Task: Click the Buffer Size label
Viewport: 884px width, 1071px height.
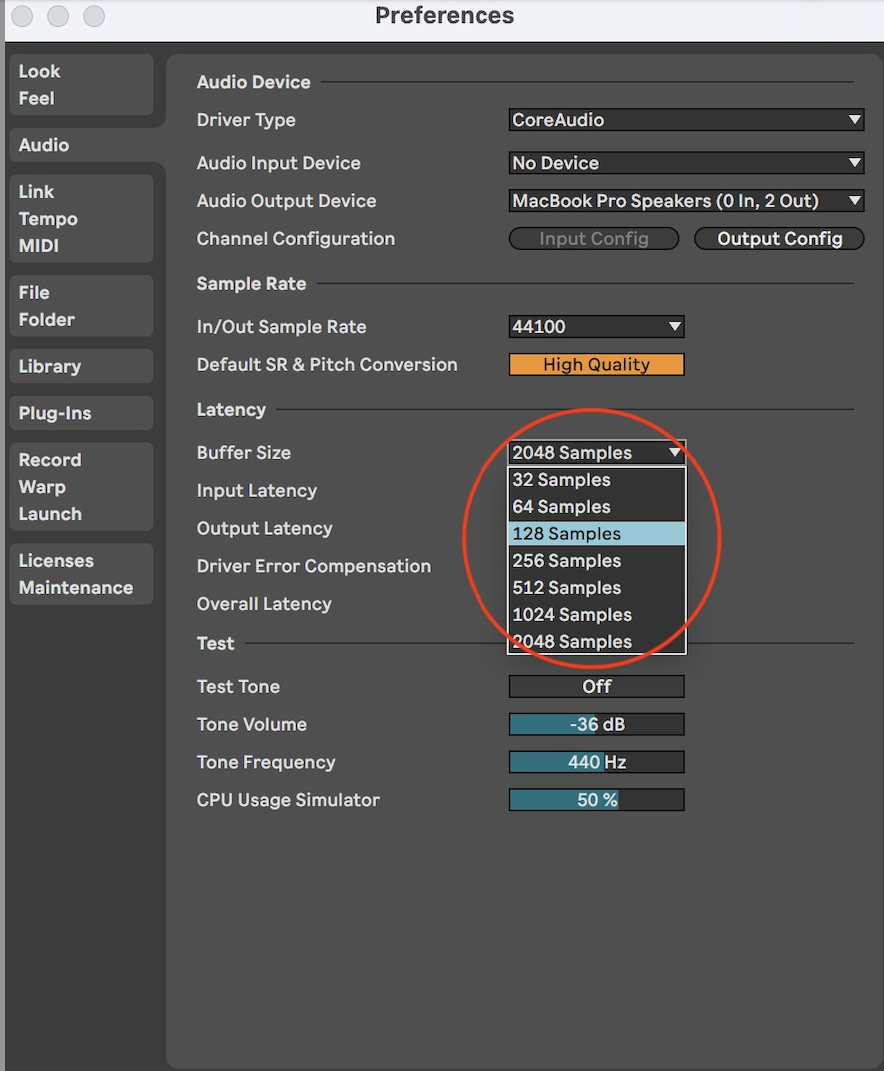Action: pos(244,452)
